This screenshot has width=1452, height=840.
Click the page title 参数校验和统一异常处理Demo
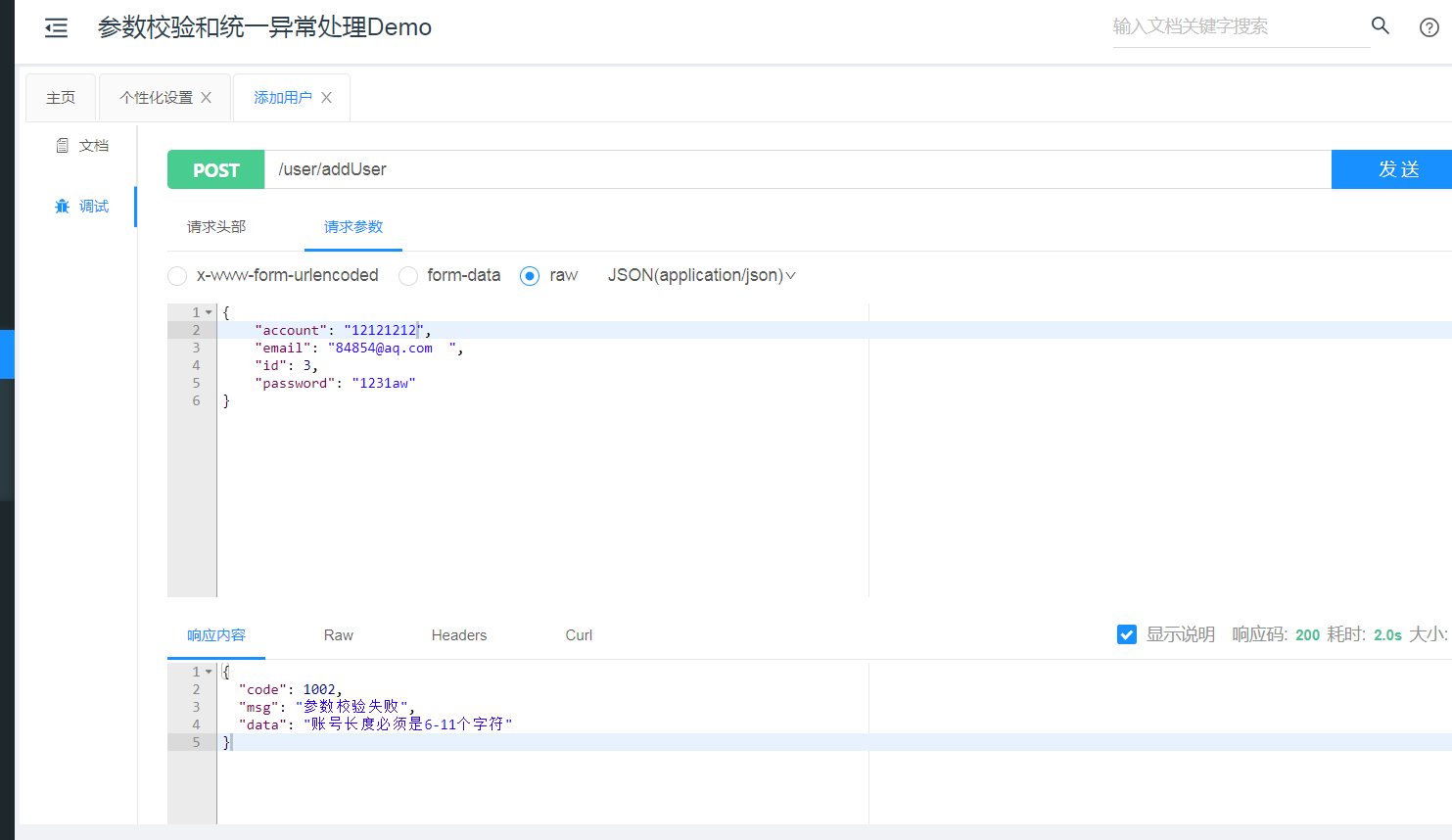[264, 27]
